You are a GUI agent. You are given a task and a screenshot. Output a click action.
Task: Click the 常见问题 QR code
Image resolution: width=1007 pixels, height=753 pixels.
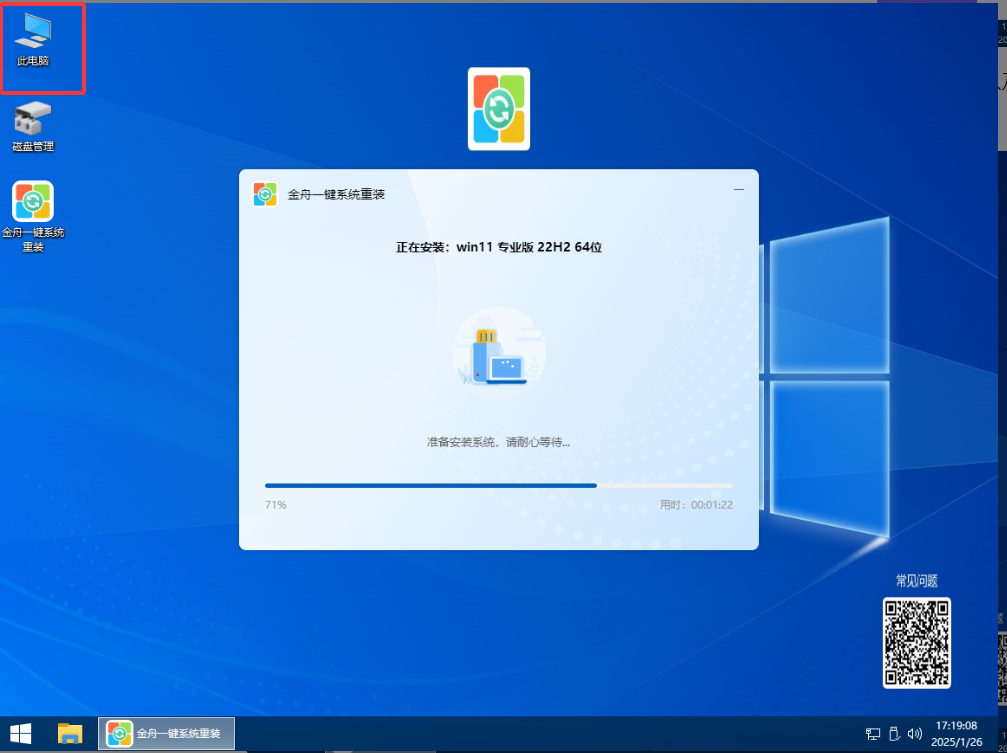coord(916,643)
